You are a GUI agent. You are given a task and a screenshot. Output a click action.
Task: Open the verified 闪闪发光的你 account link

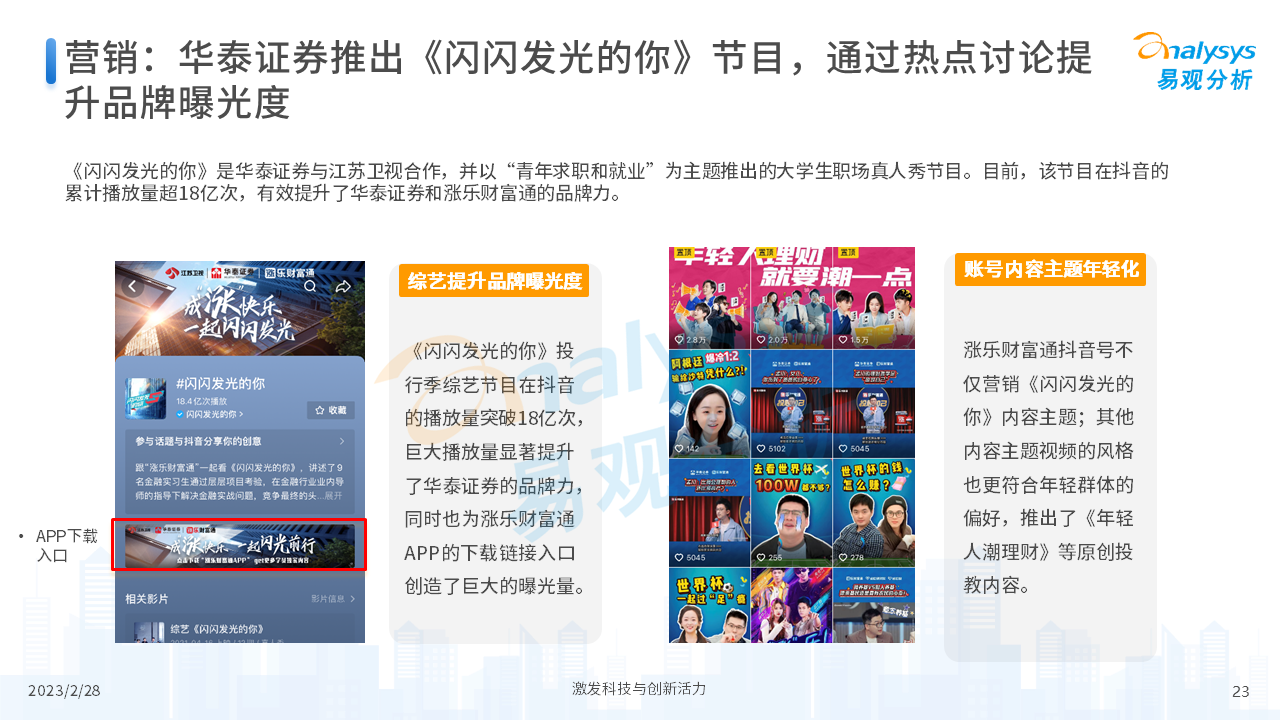[x=209, y=413]
